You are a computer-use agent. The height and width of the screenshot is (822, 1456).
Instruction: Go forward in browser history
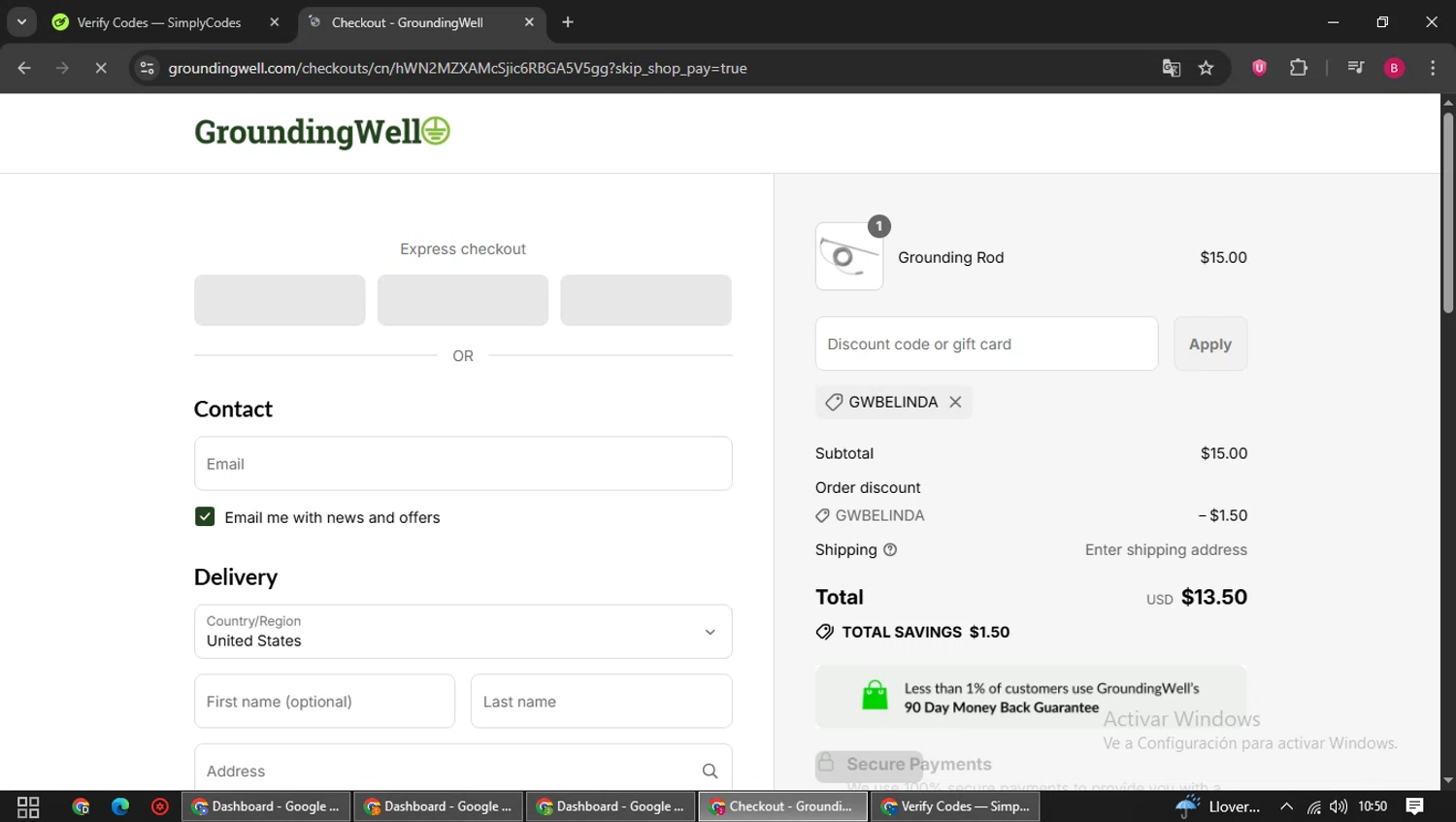point(62,68)
